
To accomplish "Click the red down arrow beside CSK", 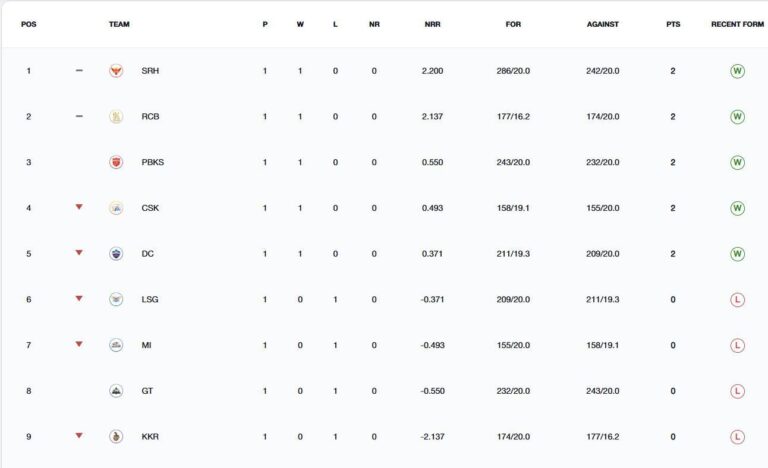I will tap(79, 207).
